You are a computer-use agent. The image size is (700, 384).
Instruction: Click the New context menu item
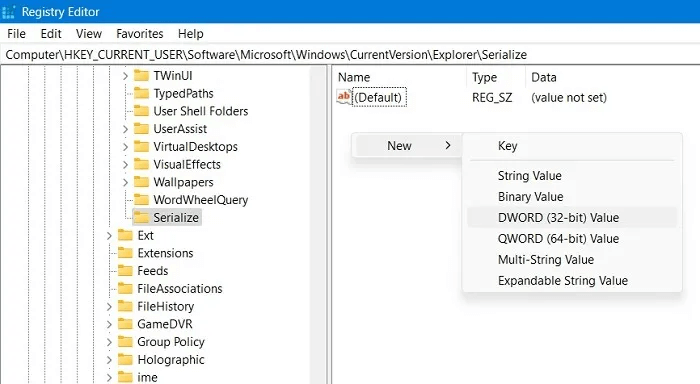pos(407,146)
